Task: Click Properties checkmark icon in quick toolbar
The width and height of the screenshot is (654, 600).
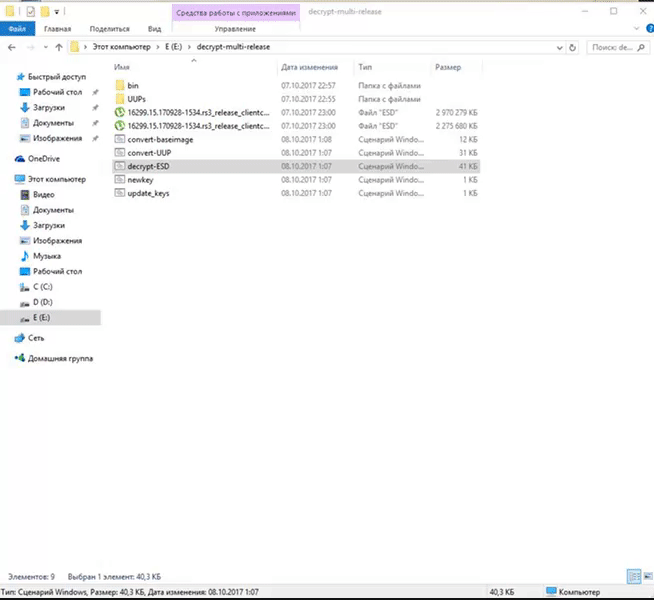Action: click(x=30, y=12)
